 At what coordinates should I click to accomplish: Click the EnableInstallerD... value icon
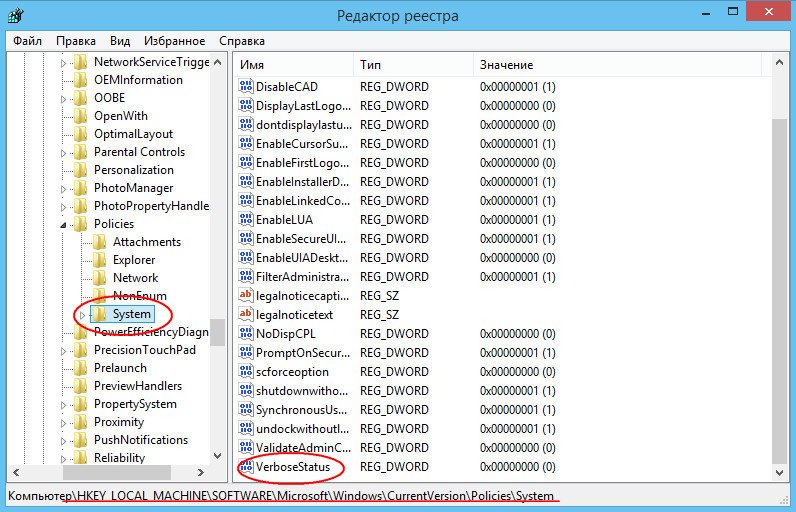[x=246, y=181]
